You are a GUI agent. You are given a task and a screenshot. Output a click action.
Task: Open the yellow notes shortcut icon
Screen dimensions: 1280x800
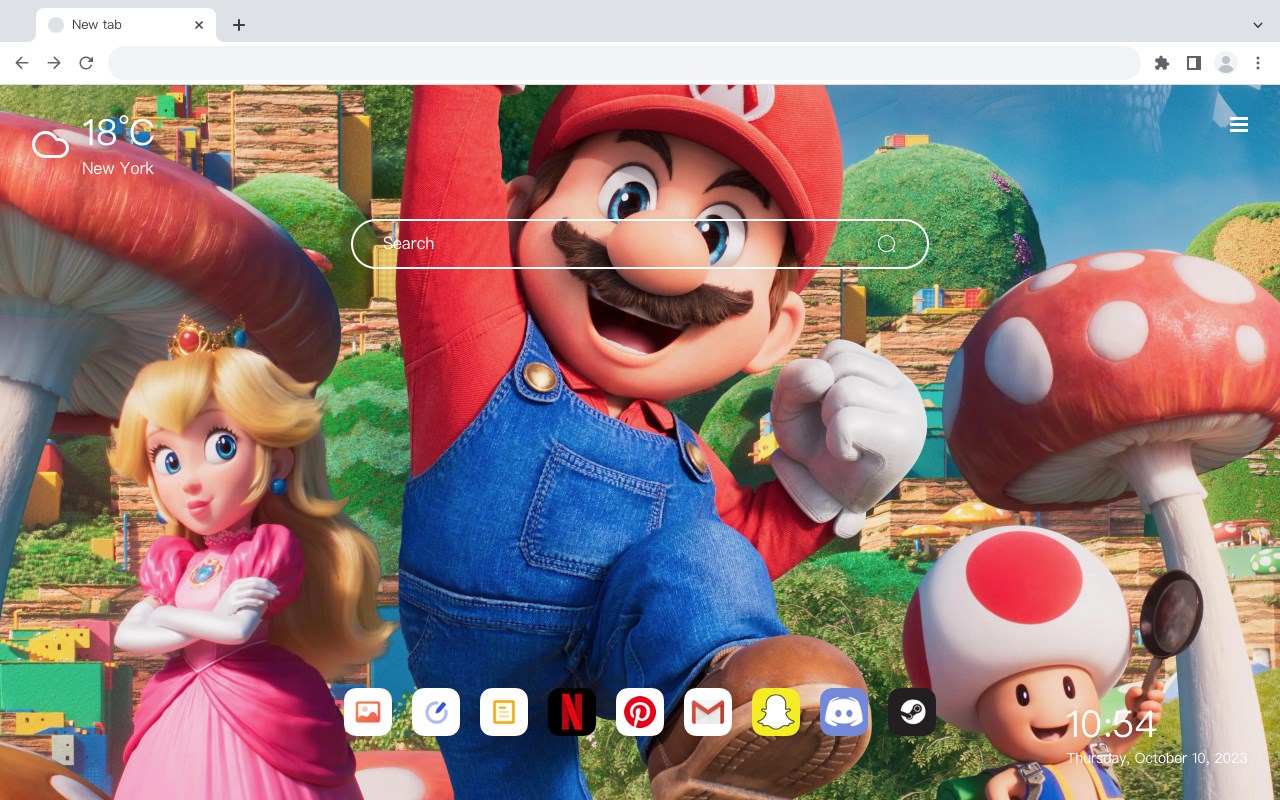504,712
